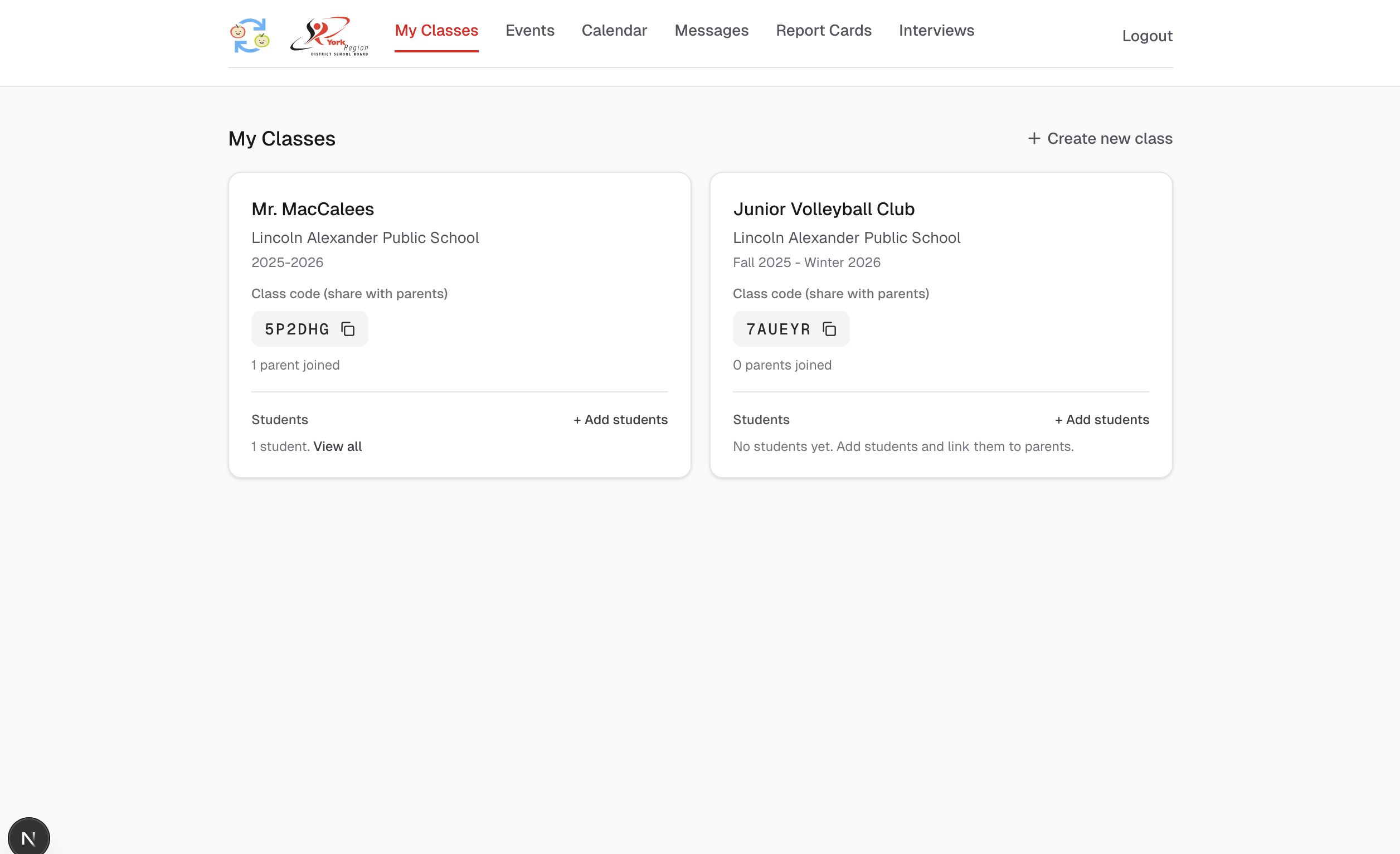
Task: Click Create new class
Action: [1109, 139]
